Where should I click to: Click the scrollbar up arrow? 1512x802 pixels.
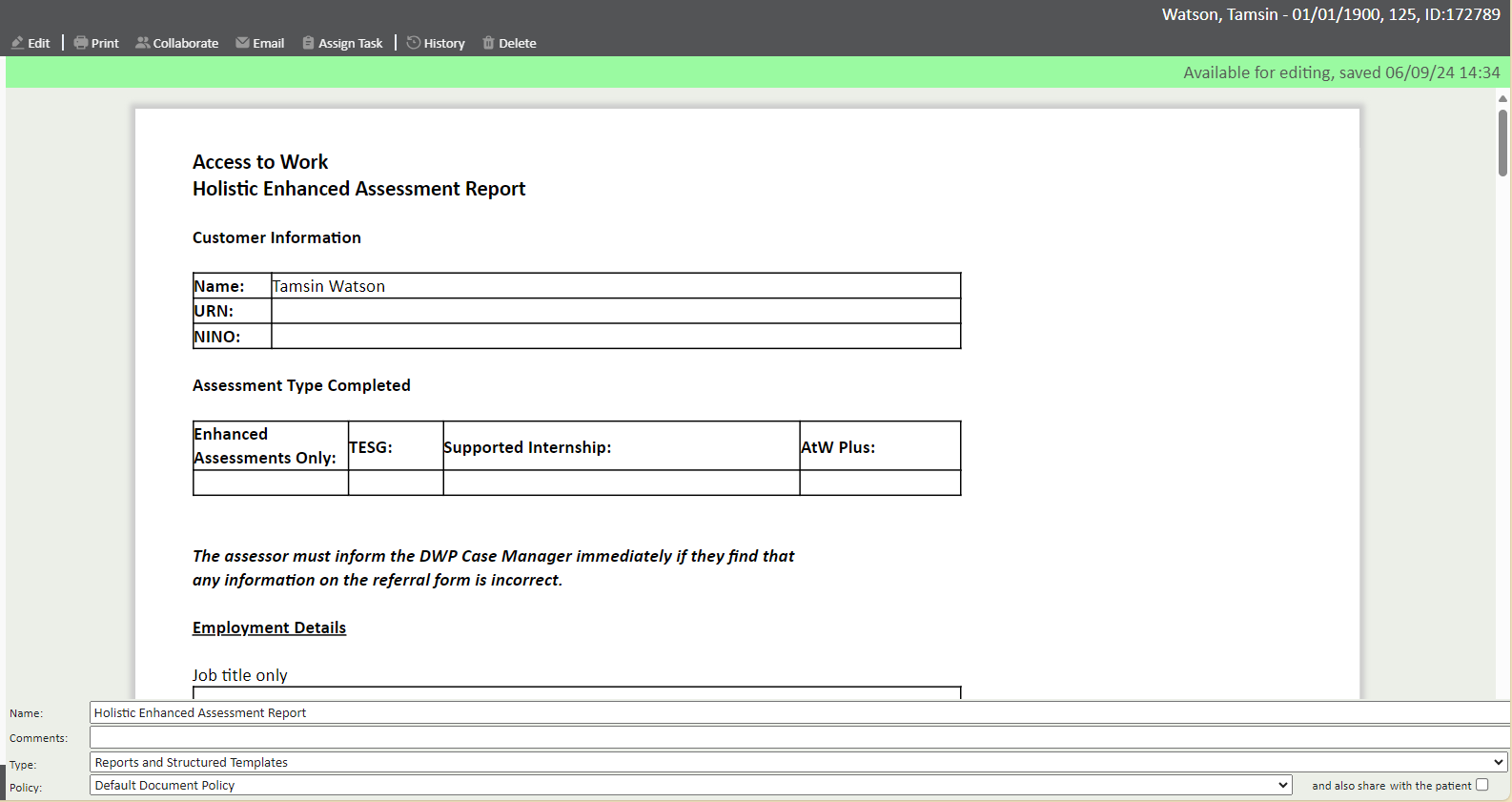1502,98
